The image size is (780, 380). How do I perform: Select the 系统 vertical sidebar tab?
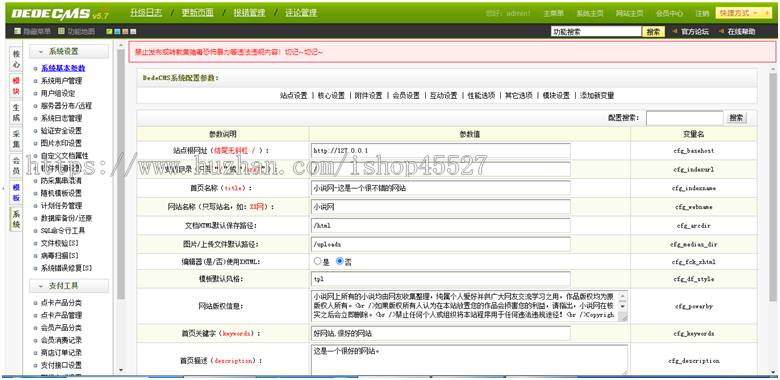[x=16, y=219]
